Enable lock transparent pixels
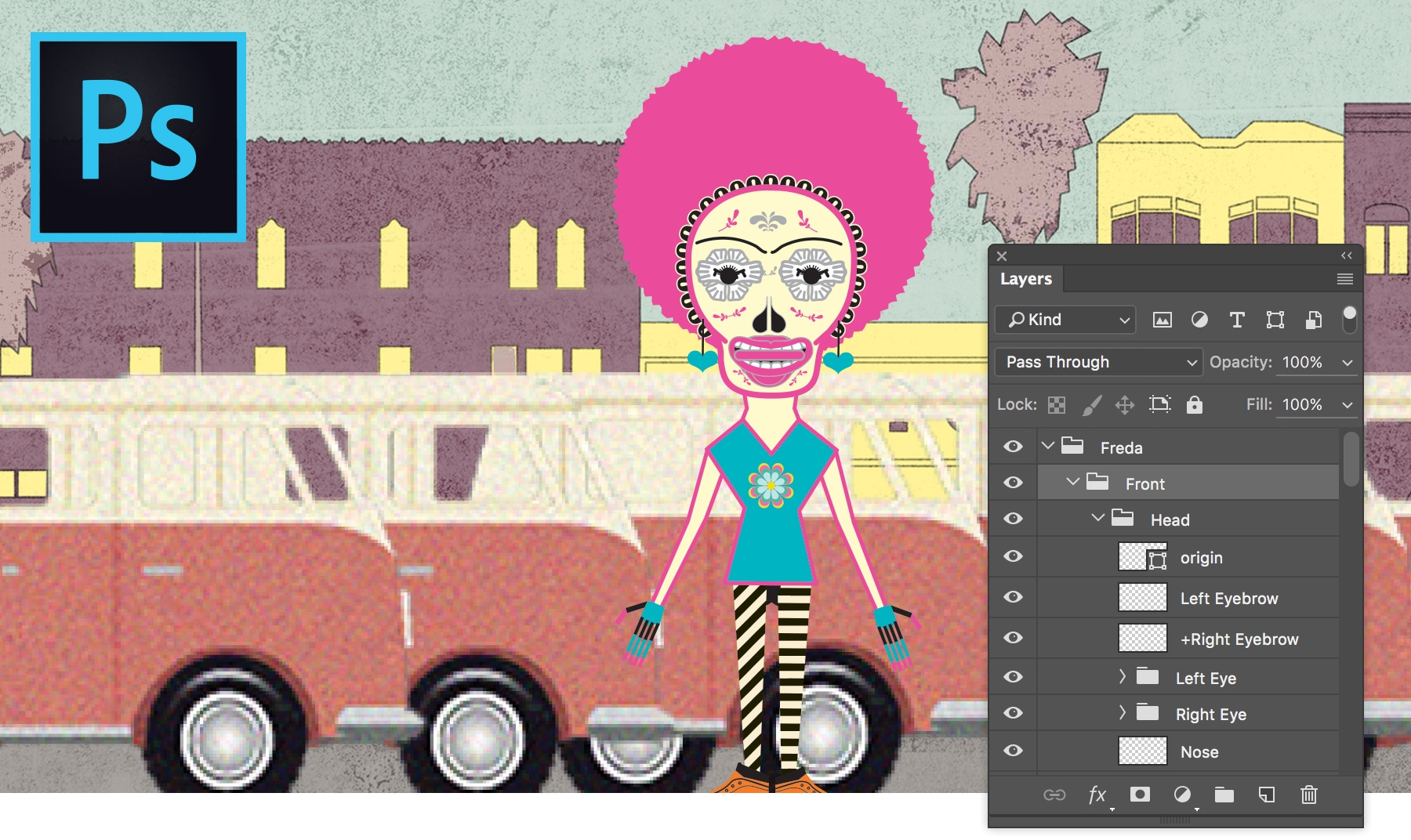The height and width of the screenshot is (840, 1411). (x=1057, y=405)
